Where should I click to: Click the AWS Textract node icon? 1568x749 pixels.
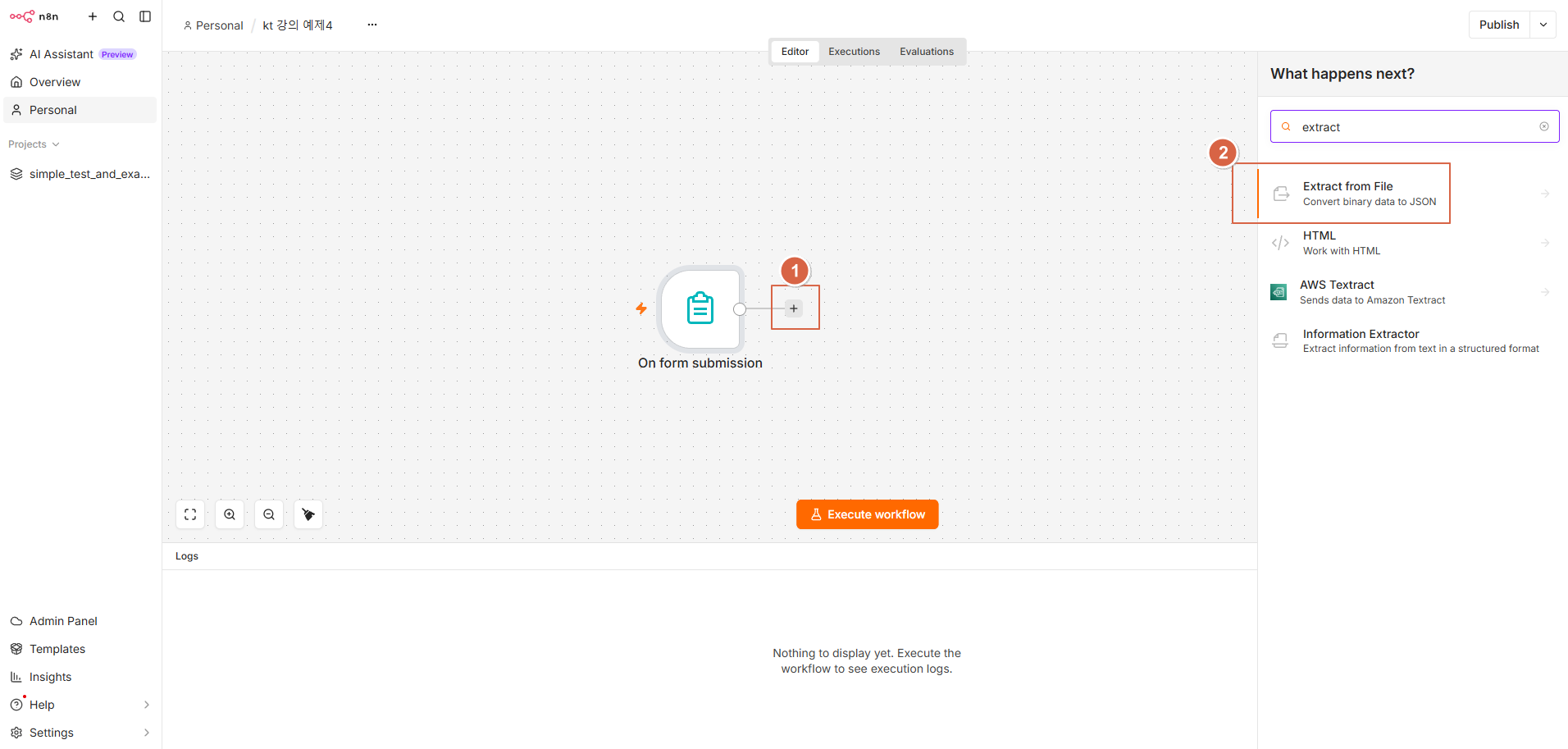click(1279, 292)
